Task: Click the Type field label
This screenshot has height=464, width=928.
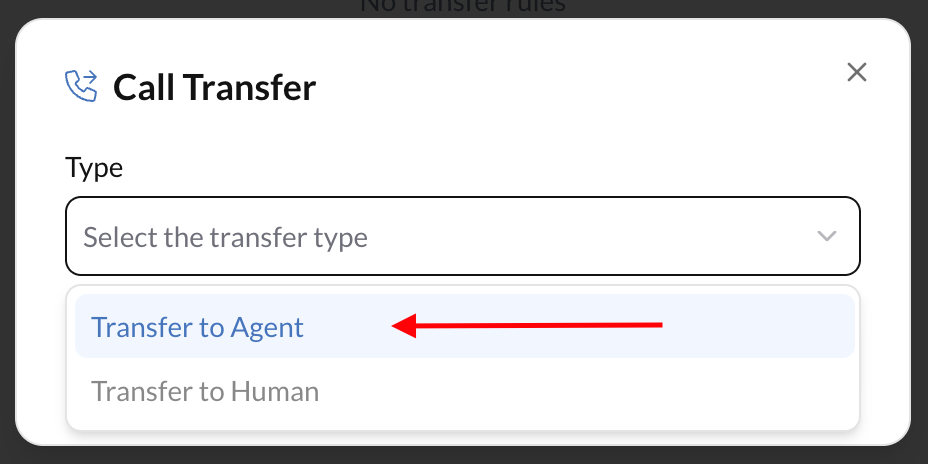Action: click(x=94, y=167)
